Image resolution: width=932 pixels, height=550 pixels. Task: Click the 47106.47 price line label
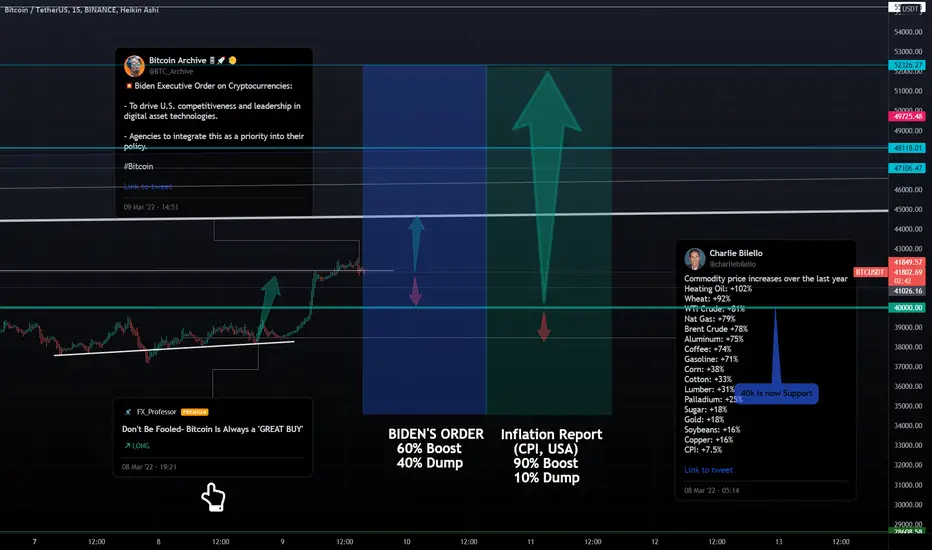click(x=907, y=168)
